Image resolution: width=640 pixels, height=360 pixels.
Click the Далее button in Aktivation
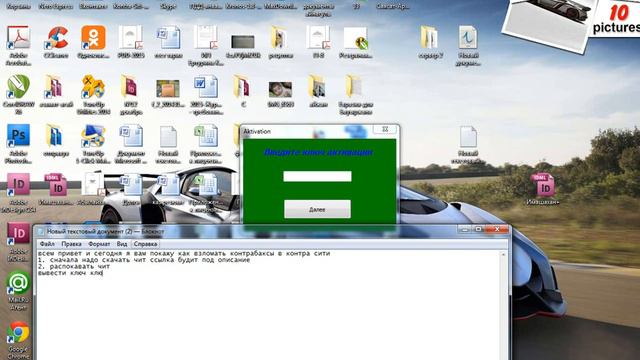(x=317, y=209)
